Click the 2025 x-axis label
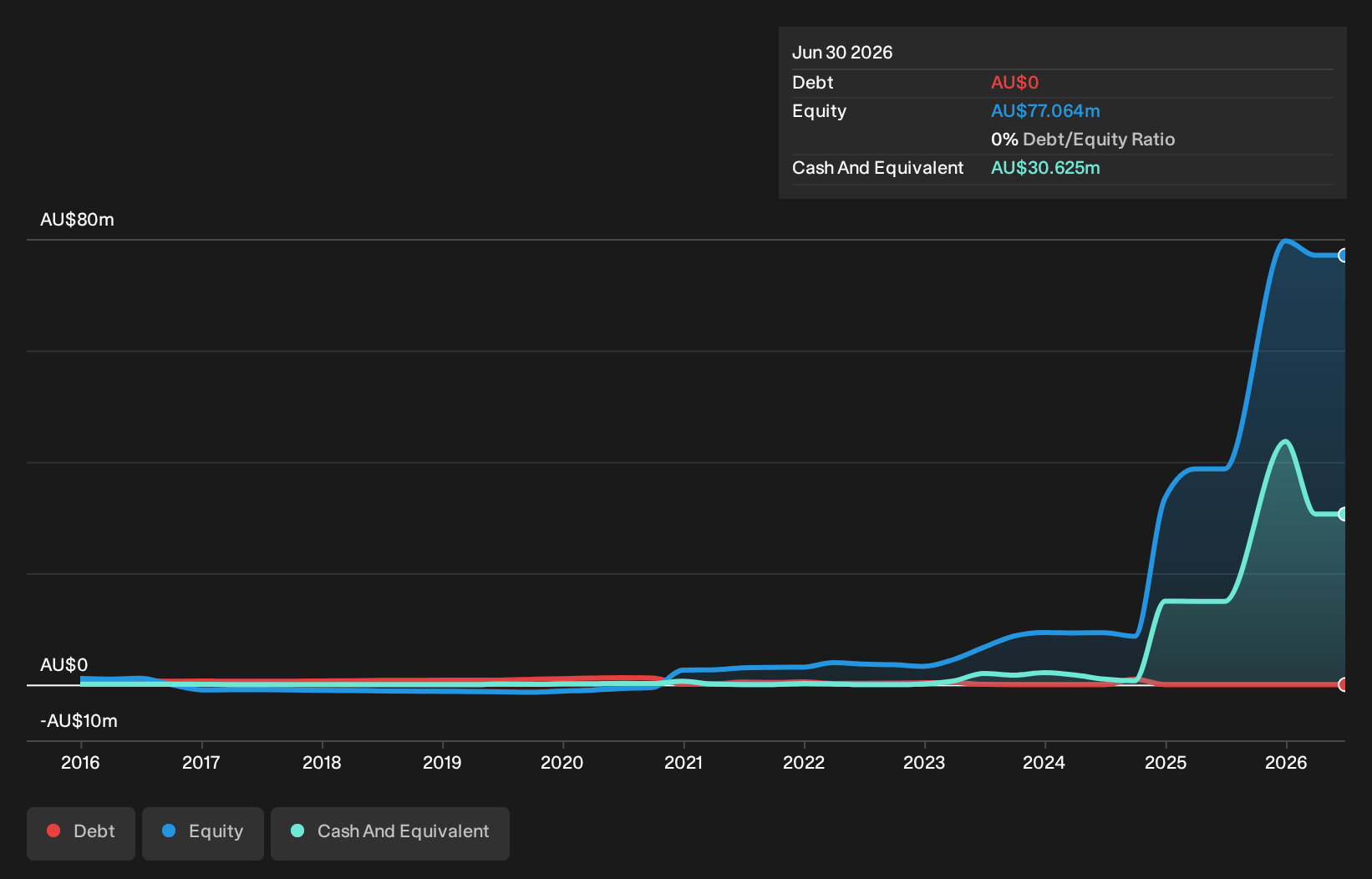The height and width of the screenshot is (879, 1372). point(1166,762)
